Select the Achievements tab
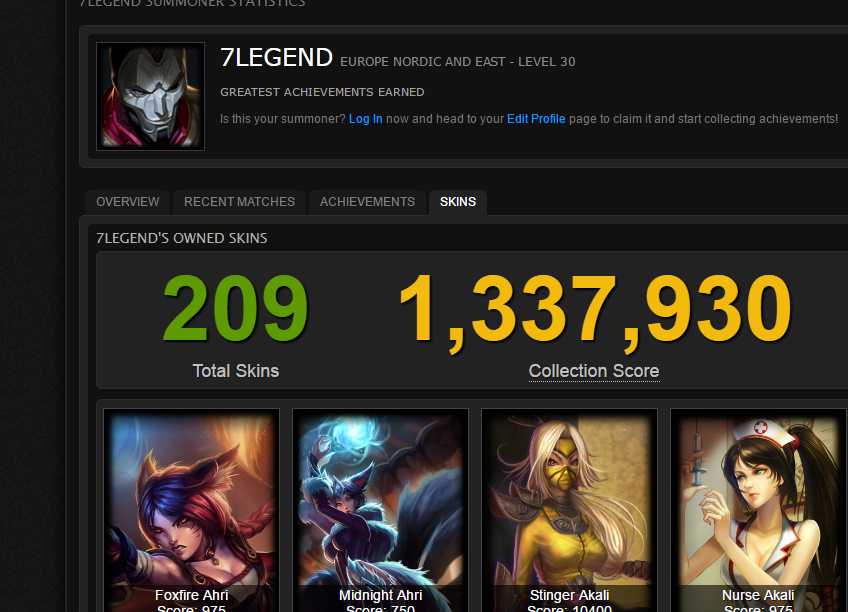The height and width of the screenshot is (612, 848). point(367,202)
